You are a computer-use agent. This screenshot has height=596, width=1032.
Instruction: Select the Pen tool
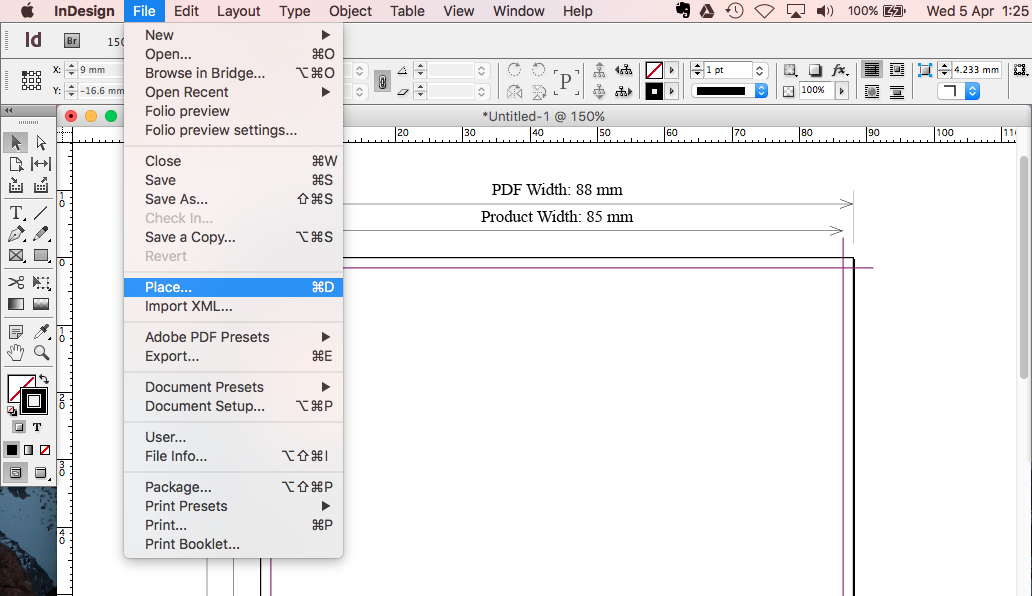point(16,234)
